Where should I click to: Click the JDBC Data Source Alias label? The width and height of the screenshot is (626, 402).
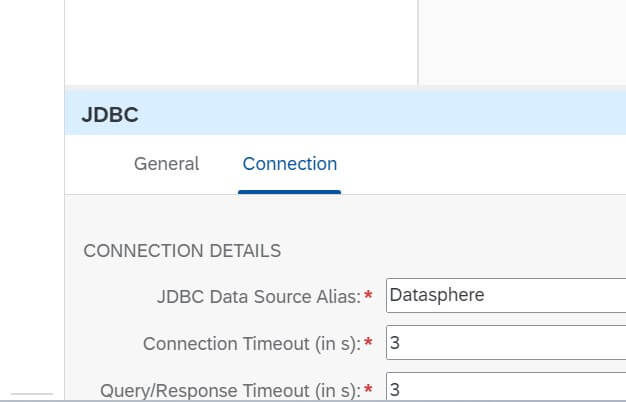tap(259, 297)
